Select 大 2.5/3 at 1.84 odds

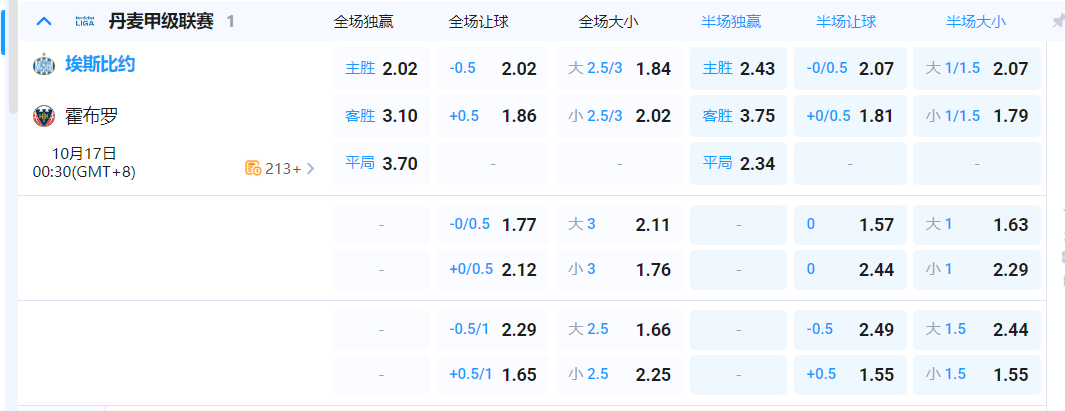pos(618,69)
